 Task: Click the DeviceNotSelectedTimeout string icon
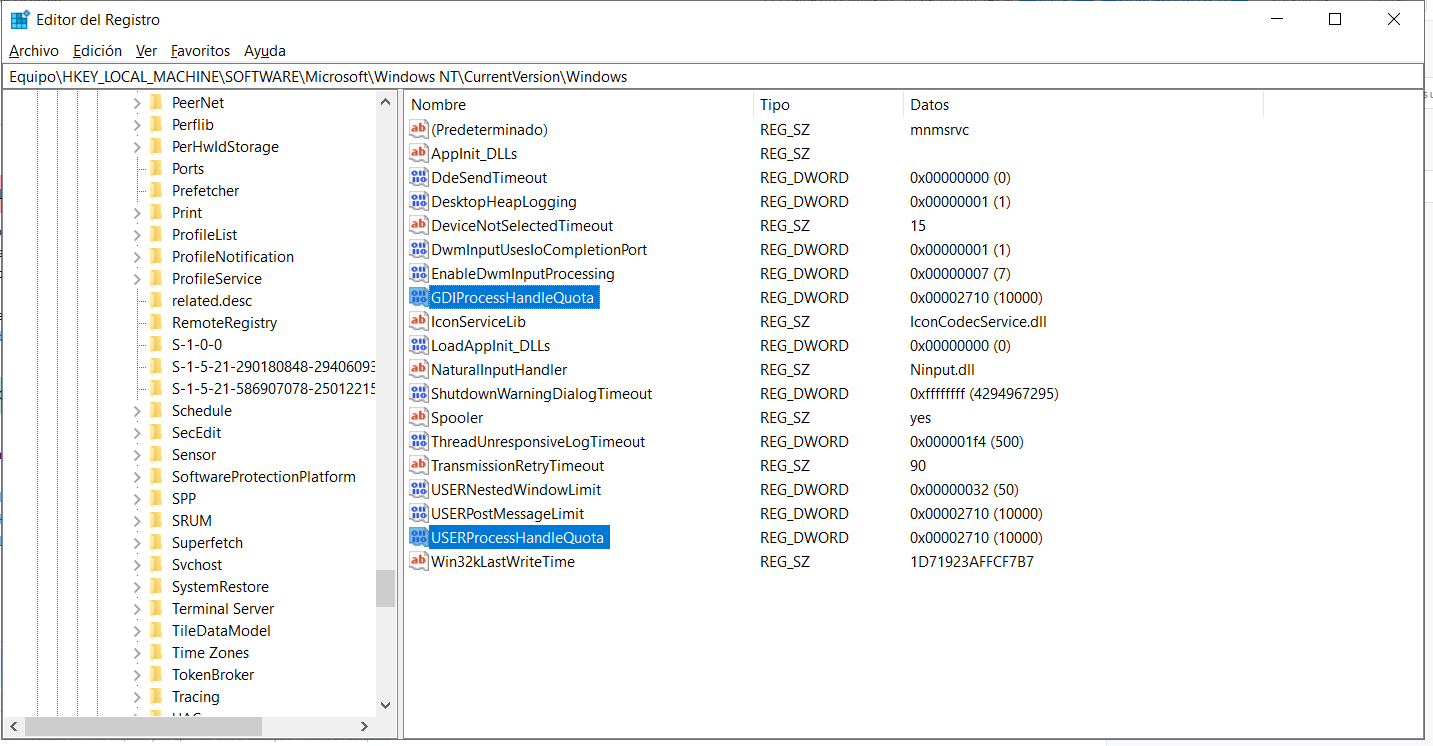pyautogui.click(x=419, y=225)
